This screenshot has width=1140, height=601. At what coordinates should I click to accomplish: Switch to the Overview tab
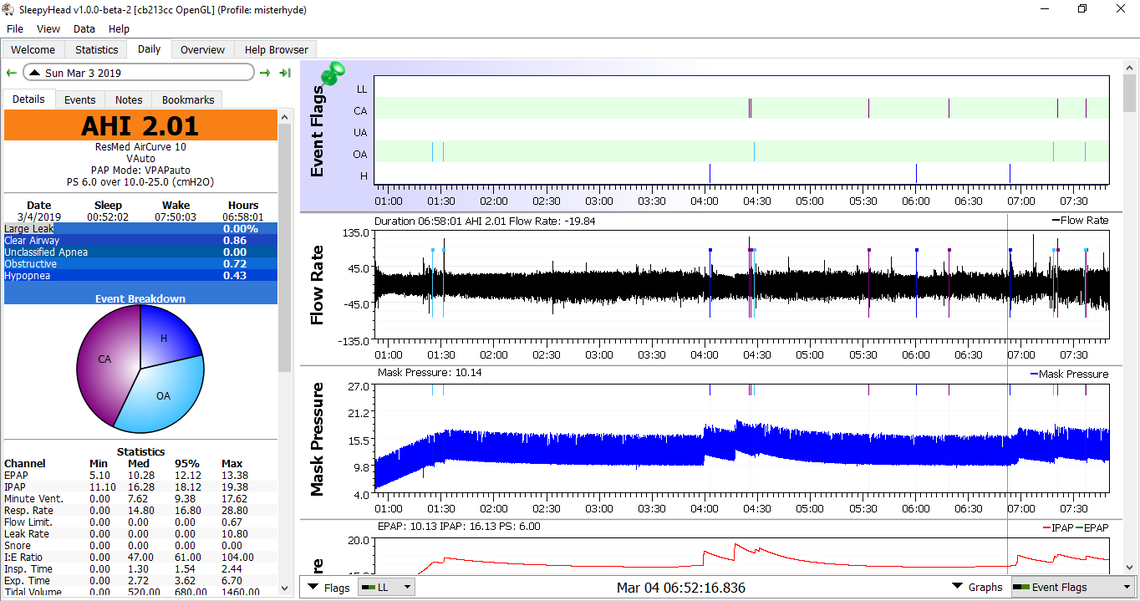click(x=202, y=49)
